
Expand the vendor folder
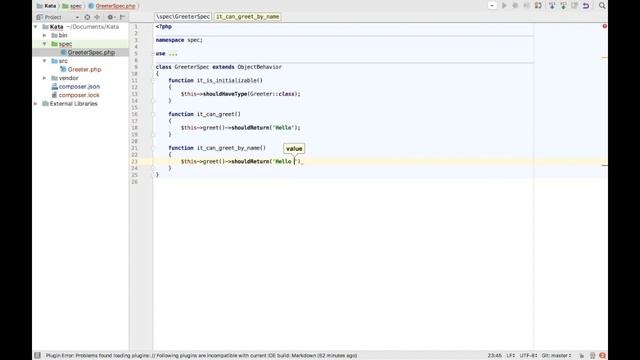click(45, 78)
